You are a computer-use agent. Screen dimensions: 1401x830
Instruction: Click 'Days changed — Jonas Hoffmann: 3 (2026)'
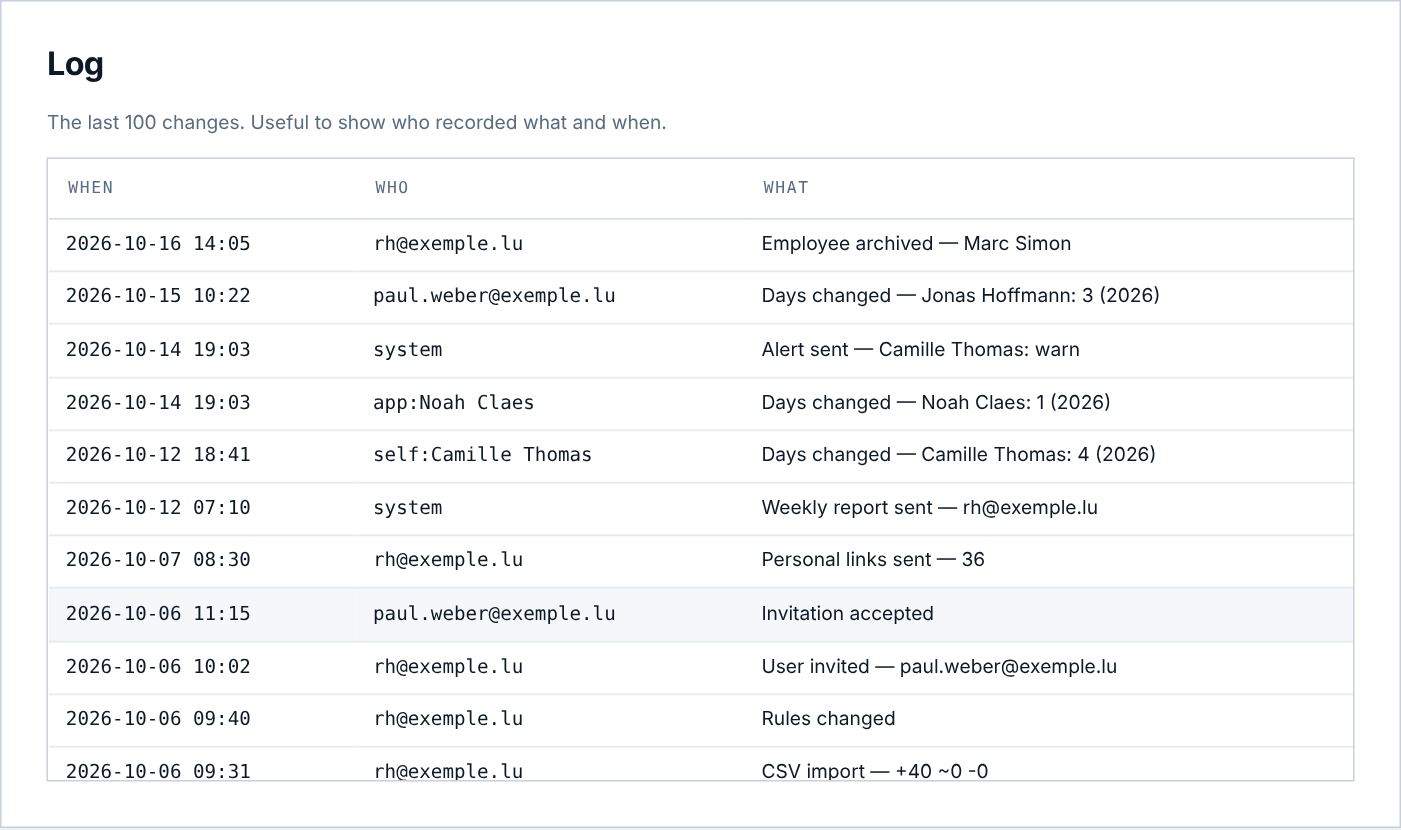pos(960,296)
